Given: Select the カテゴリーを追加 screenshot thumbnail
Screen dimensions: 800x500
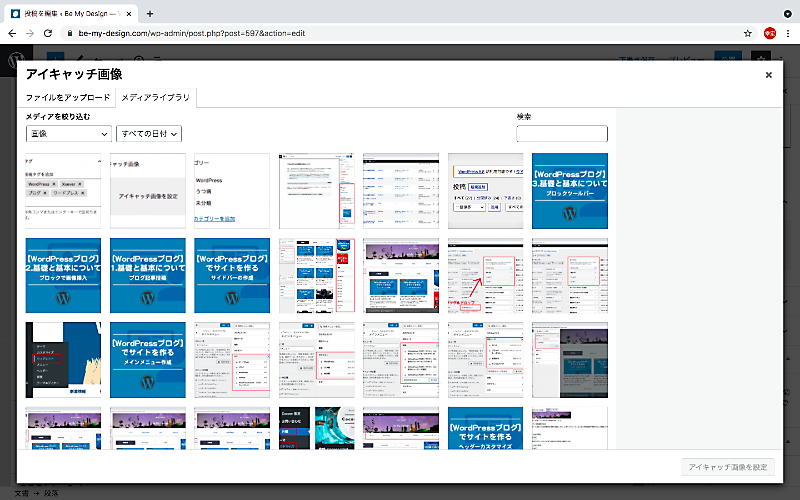Looking at the screenshot, I should [x=232, y=190].
